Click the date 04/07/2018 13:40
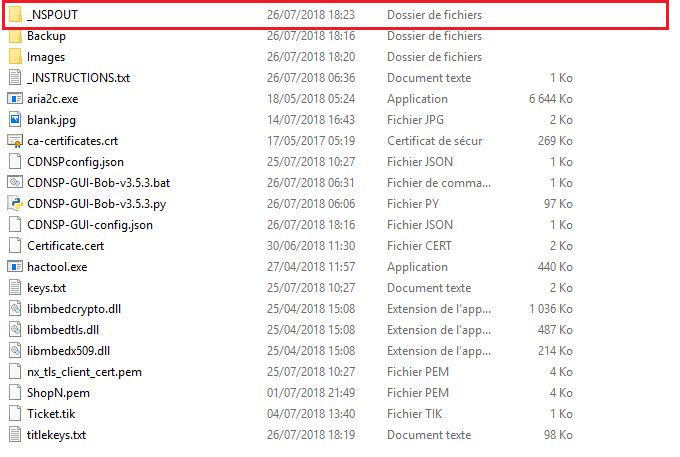Image resolution: width=680 pixels, height=457 pixels. tap(311, 414)
